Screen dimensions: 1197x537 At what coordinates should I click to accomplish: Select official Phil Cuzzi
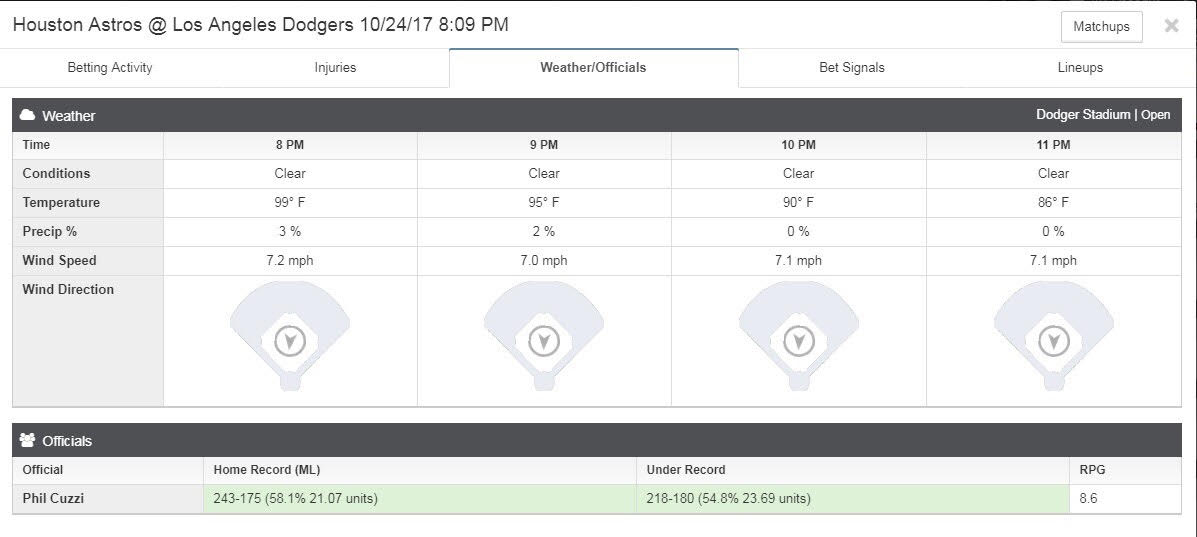tap(53, 499)
